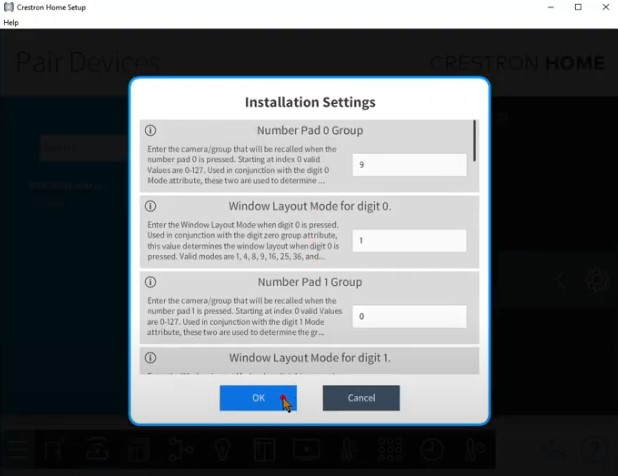Click the "Number Pad 0 Group" heading
The height and width of the screenshot is (476, 618).
coord(310,130)
